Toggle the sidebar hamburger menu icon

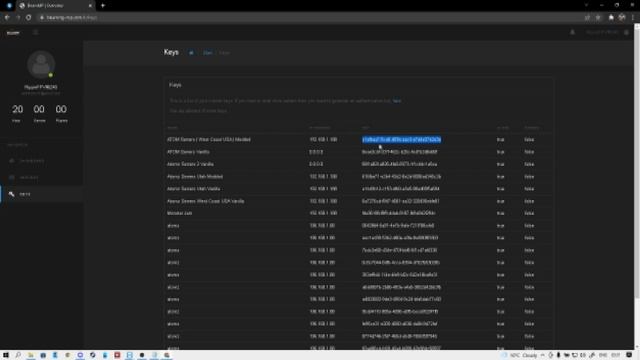coord(36,32)
